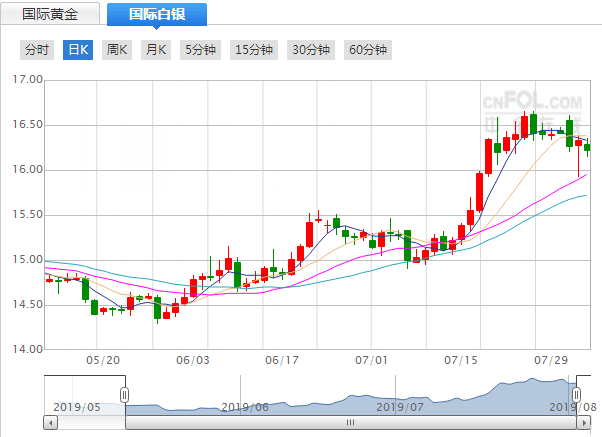Click the 17.00 price axis label

pyautogui.click(x=27, y=79)
